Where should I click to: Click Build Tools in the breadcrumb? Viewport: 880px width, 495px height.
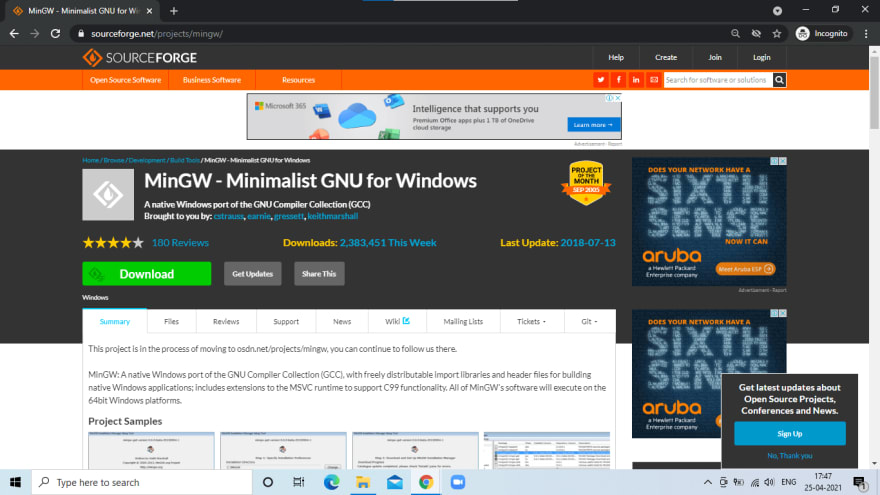pos(185,160)
